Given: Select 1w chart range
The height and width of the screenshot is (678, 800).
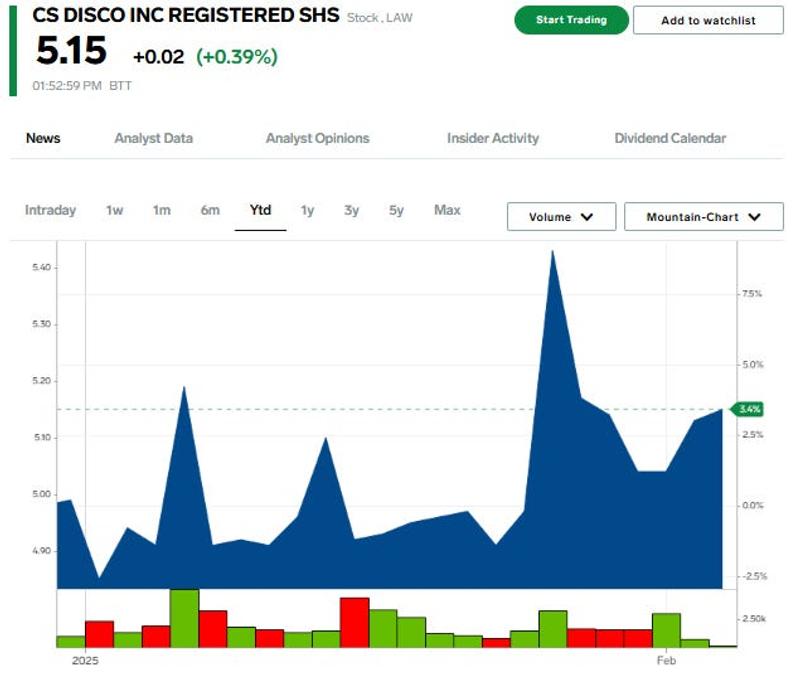Looking at the screenshot, I should click(x=114, y=210).
